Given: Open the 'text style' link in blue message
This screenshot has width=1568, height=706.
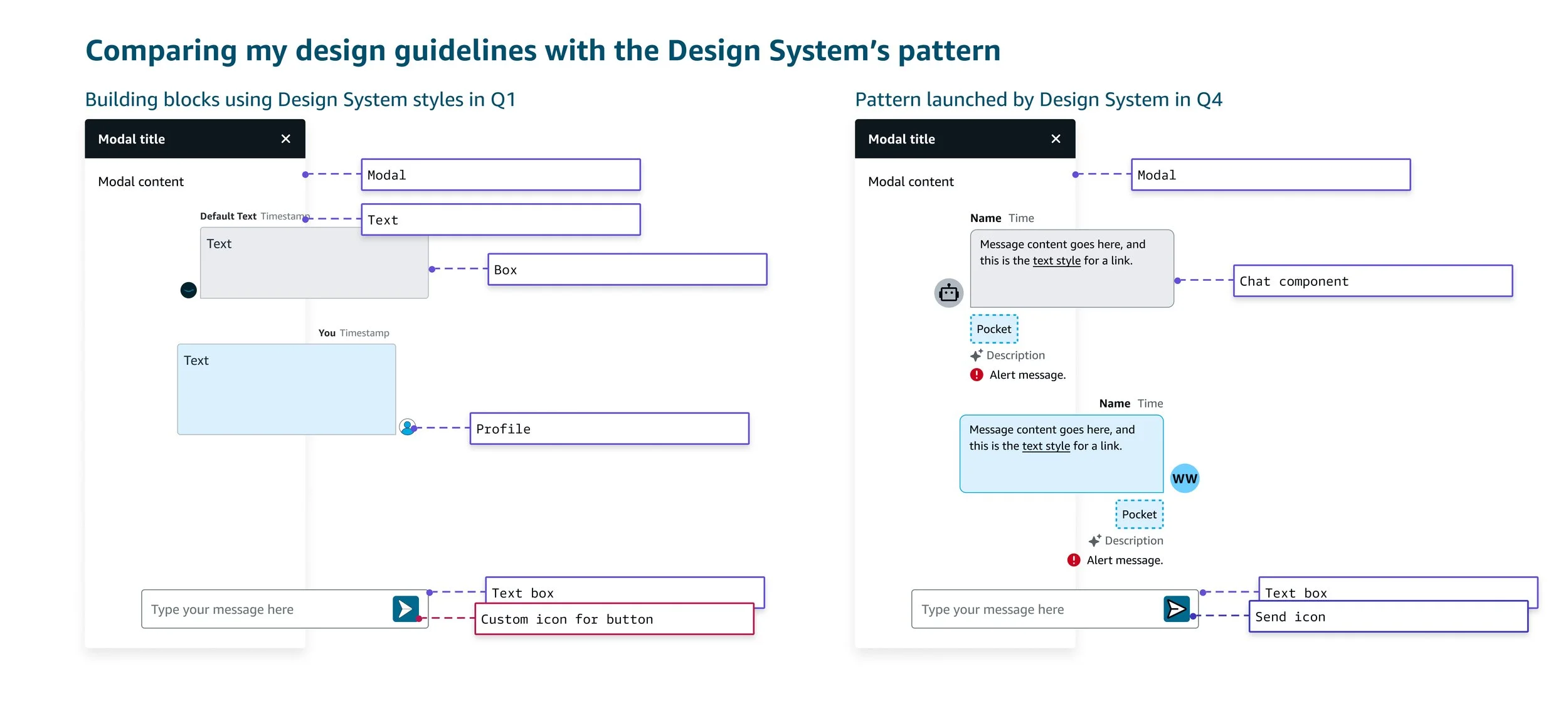Looking at the screenshot, I should (1046, 446).
